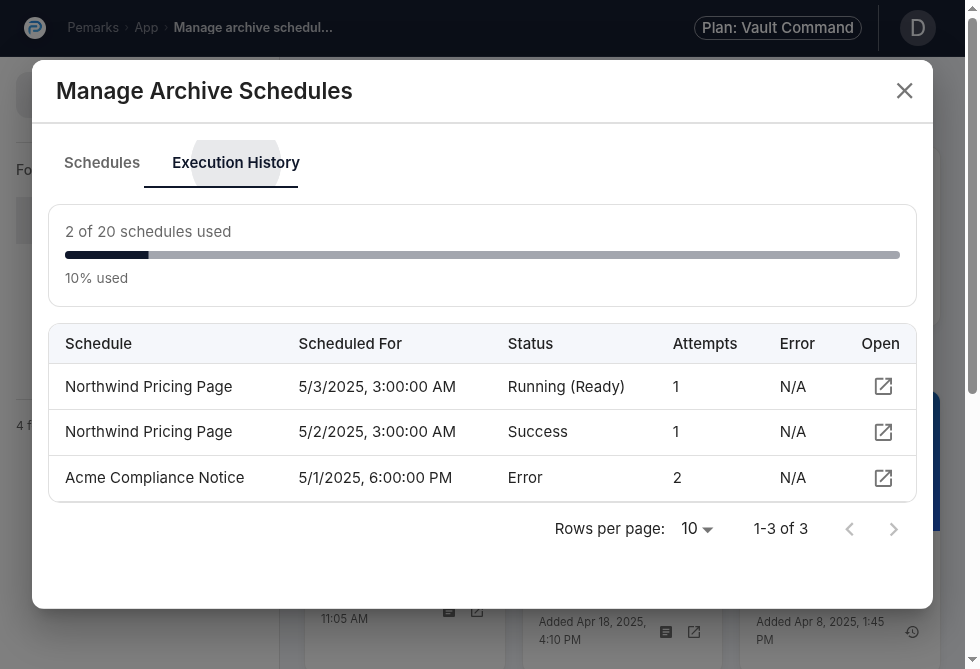Click the Open column header

click(x=881, y=344)
